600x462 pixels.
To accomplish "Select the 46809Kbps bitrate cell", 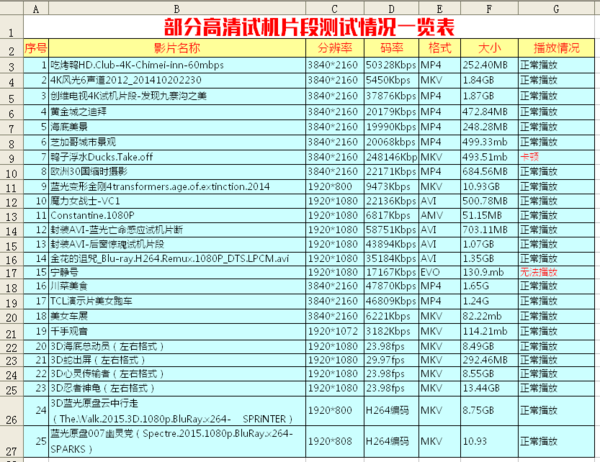I will click(391, 301).
